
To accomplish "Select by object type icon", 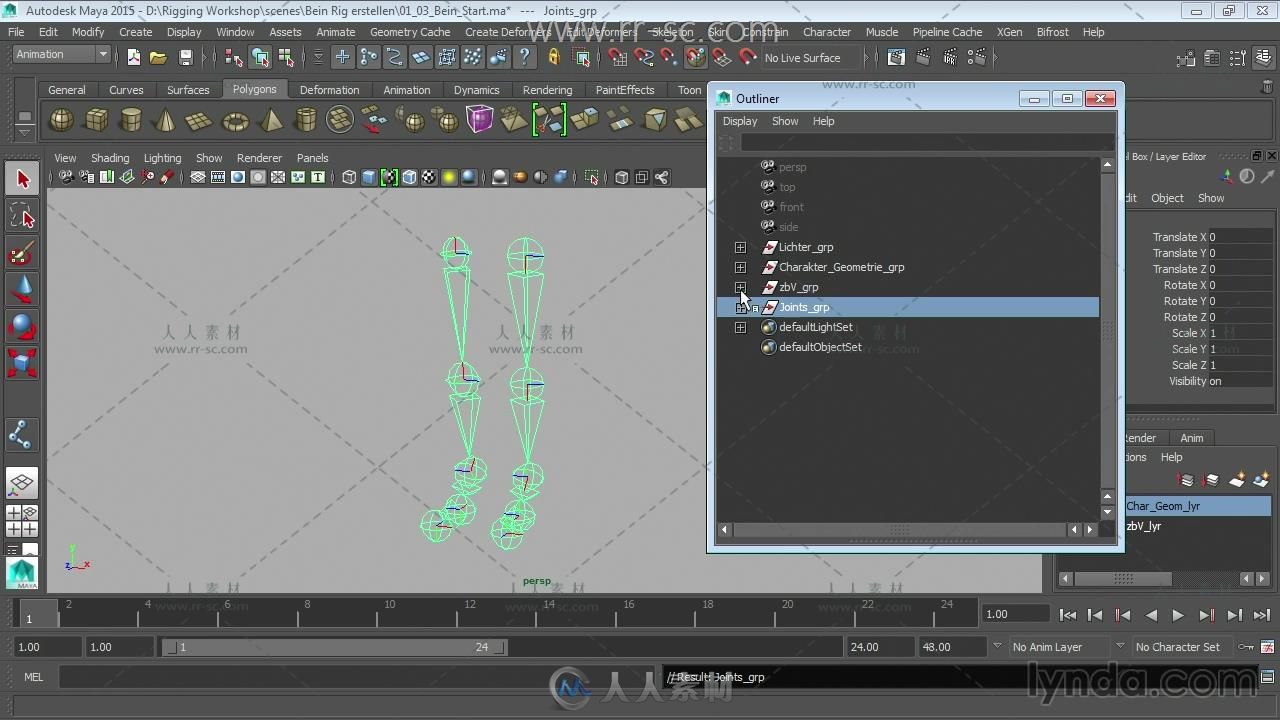I will tap(260, 57).
